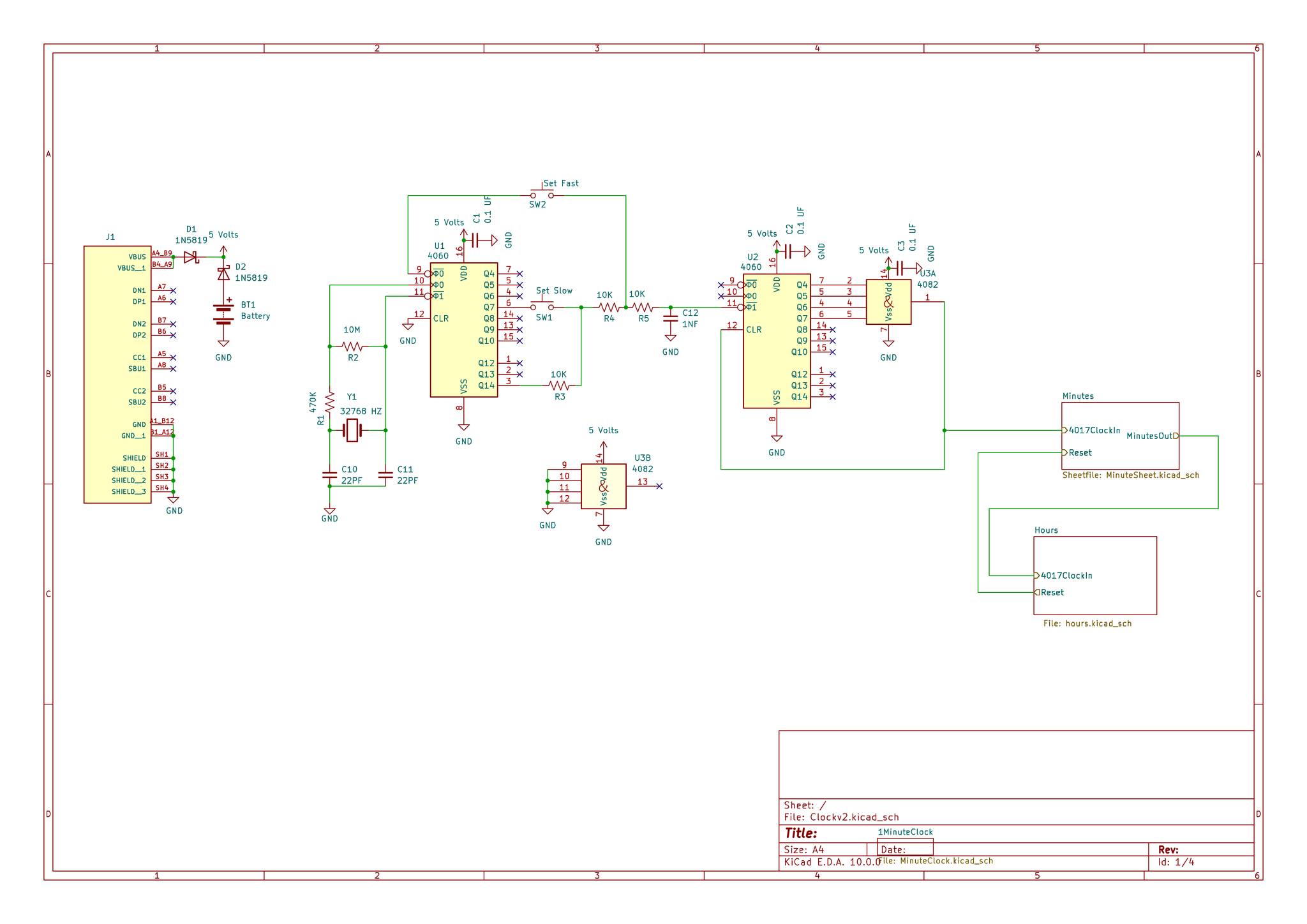Select diode D2 1N5819 symbol
This screenshot has width=1307, height=924.
click(x=223, y=274)
